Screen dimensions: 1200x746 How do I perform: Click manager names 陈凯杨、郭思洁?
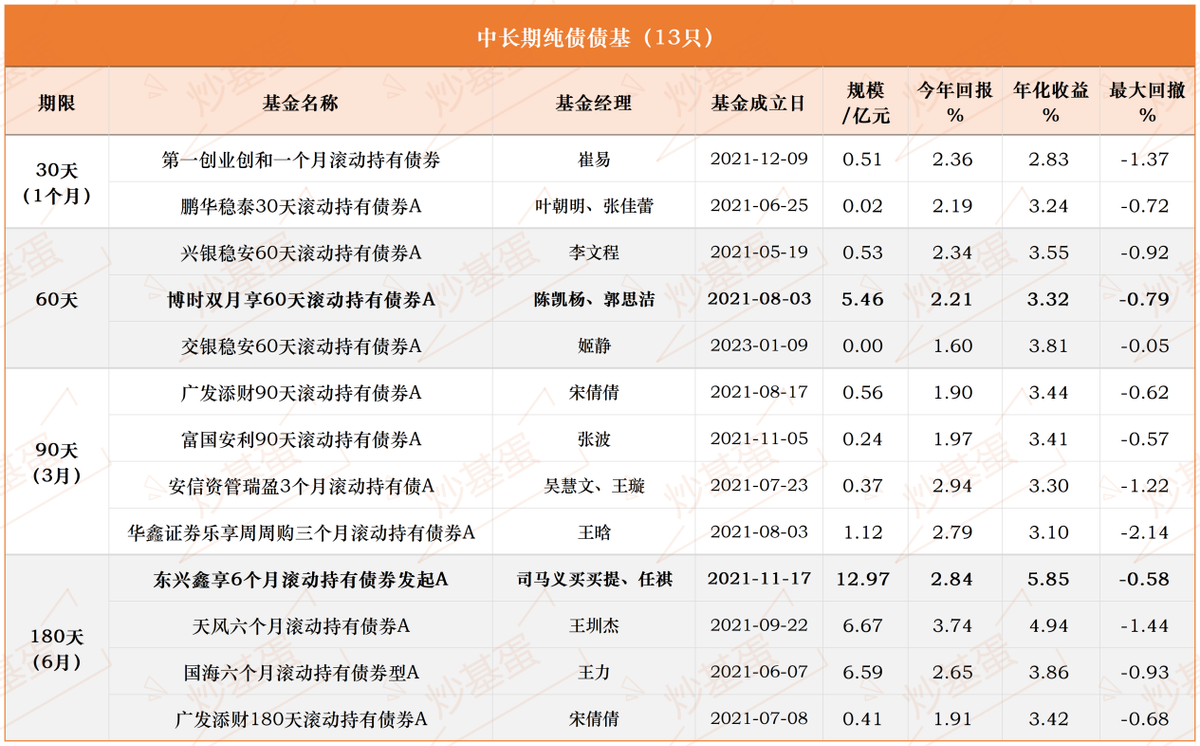594,299
